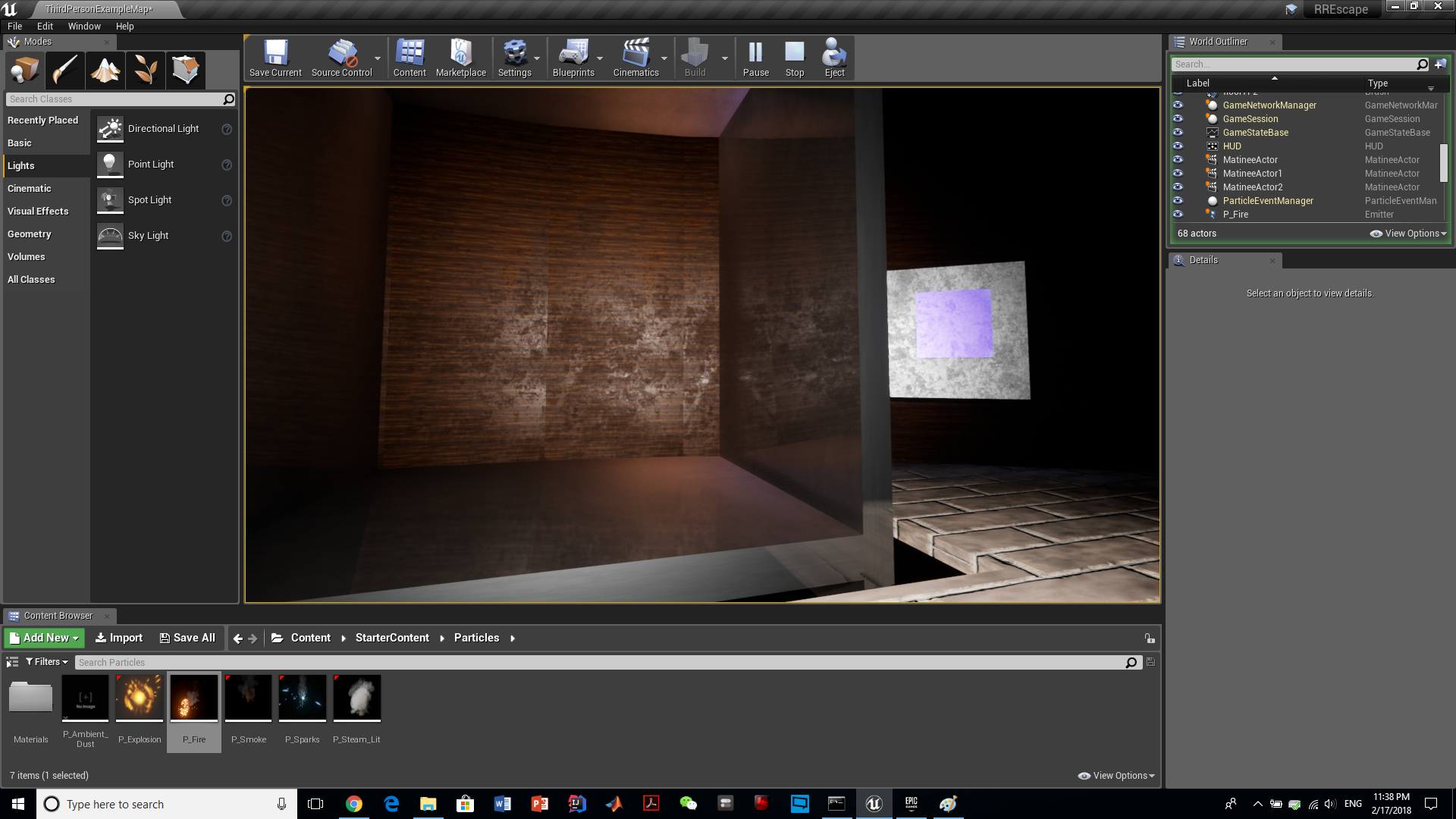Open the Filters dropdown in Content Browser
Screen dimensions: 1456x819
click(47, 662)
